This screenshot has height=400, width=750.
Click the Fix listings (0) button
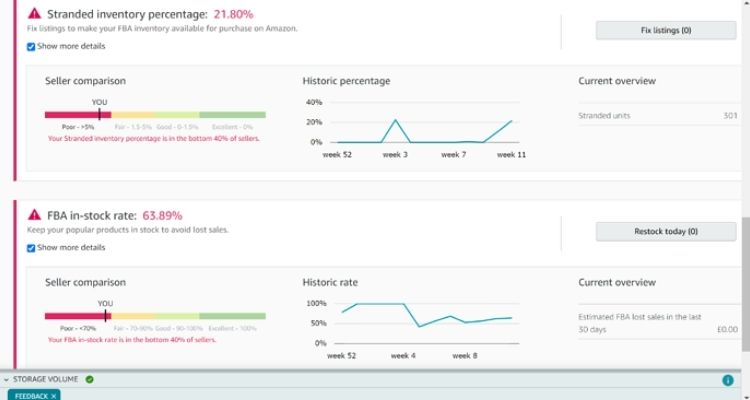click(665, 30)
